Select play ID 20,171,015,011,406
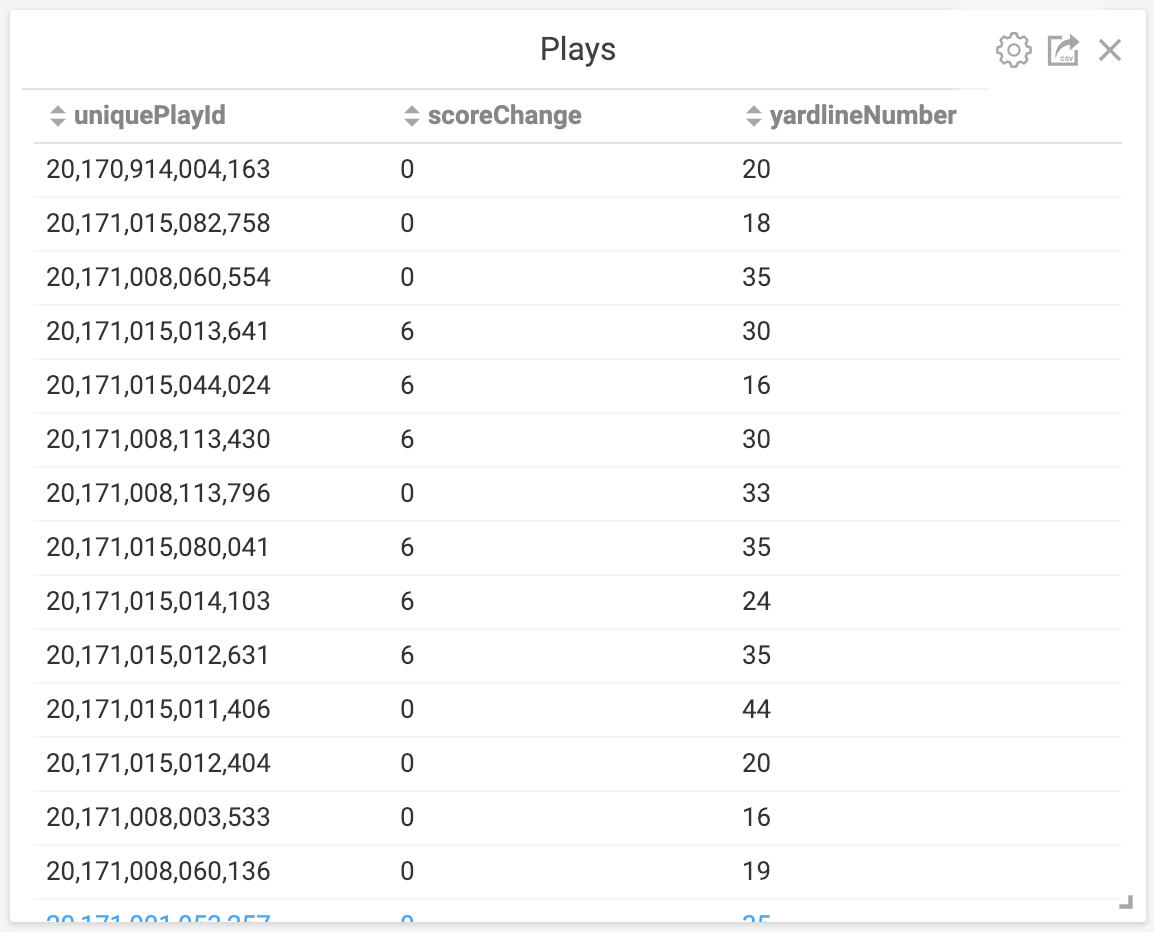Screen dimensions: 1154x932 pos(158,709)
